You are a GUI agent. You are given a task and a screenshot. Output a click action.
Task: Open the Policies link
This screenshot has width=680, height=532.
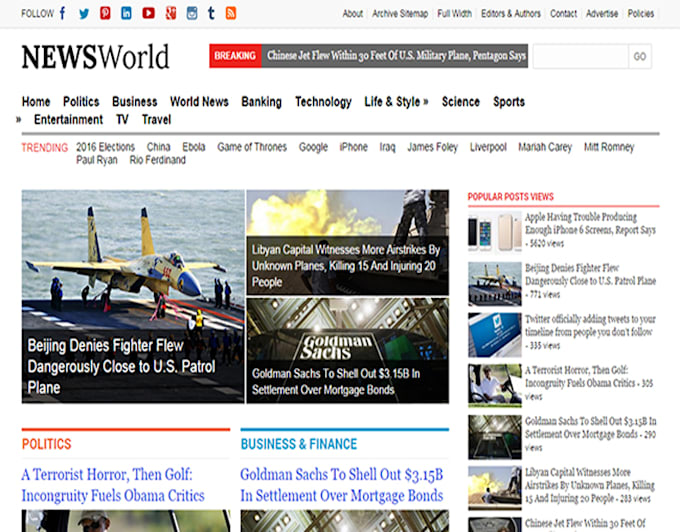[641, 14]
